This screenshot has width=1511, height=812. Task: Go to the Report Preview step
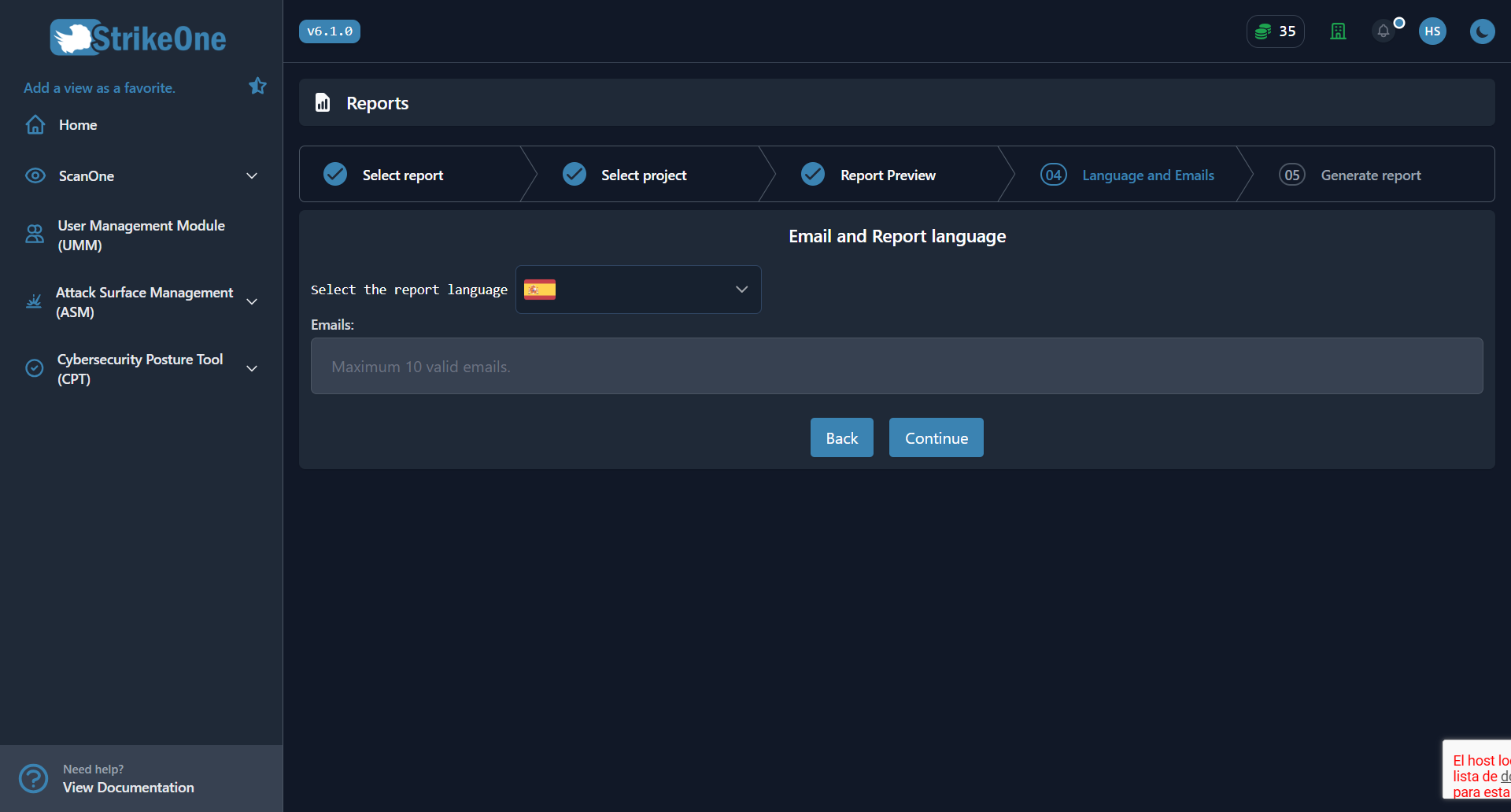coord(888,175)
